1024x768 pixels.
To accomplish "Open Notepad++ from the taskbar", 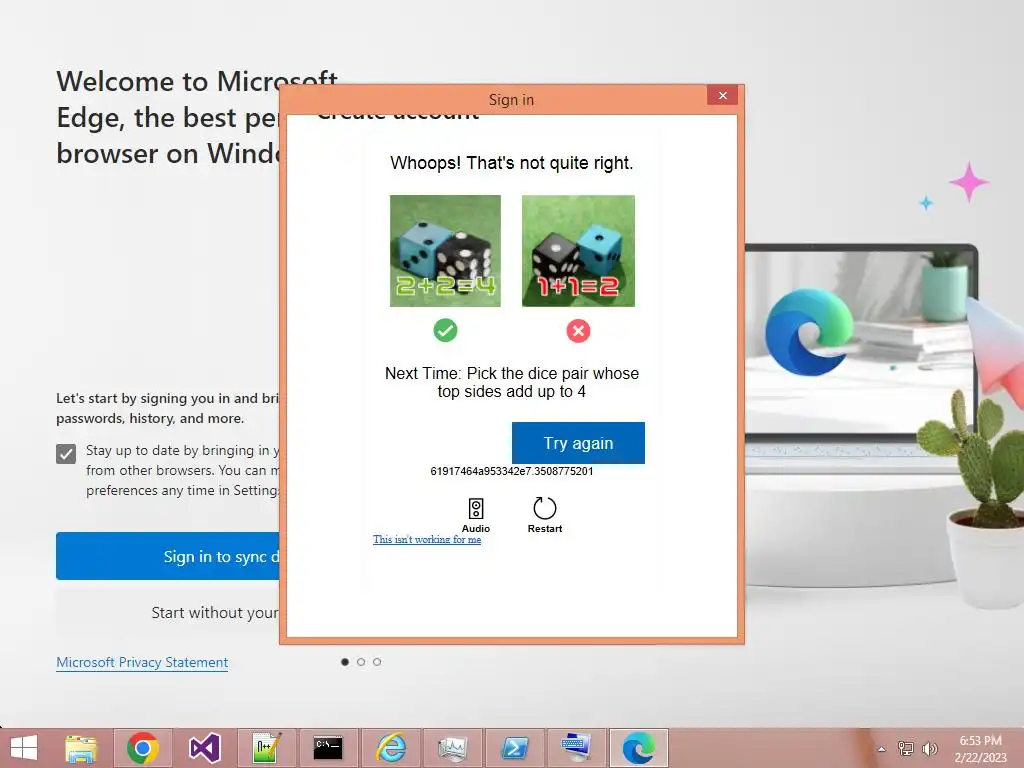I will pyautogui.click(x=266, y=748).
